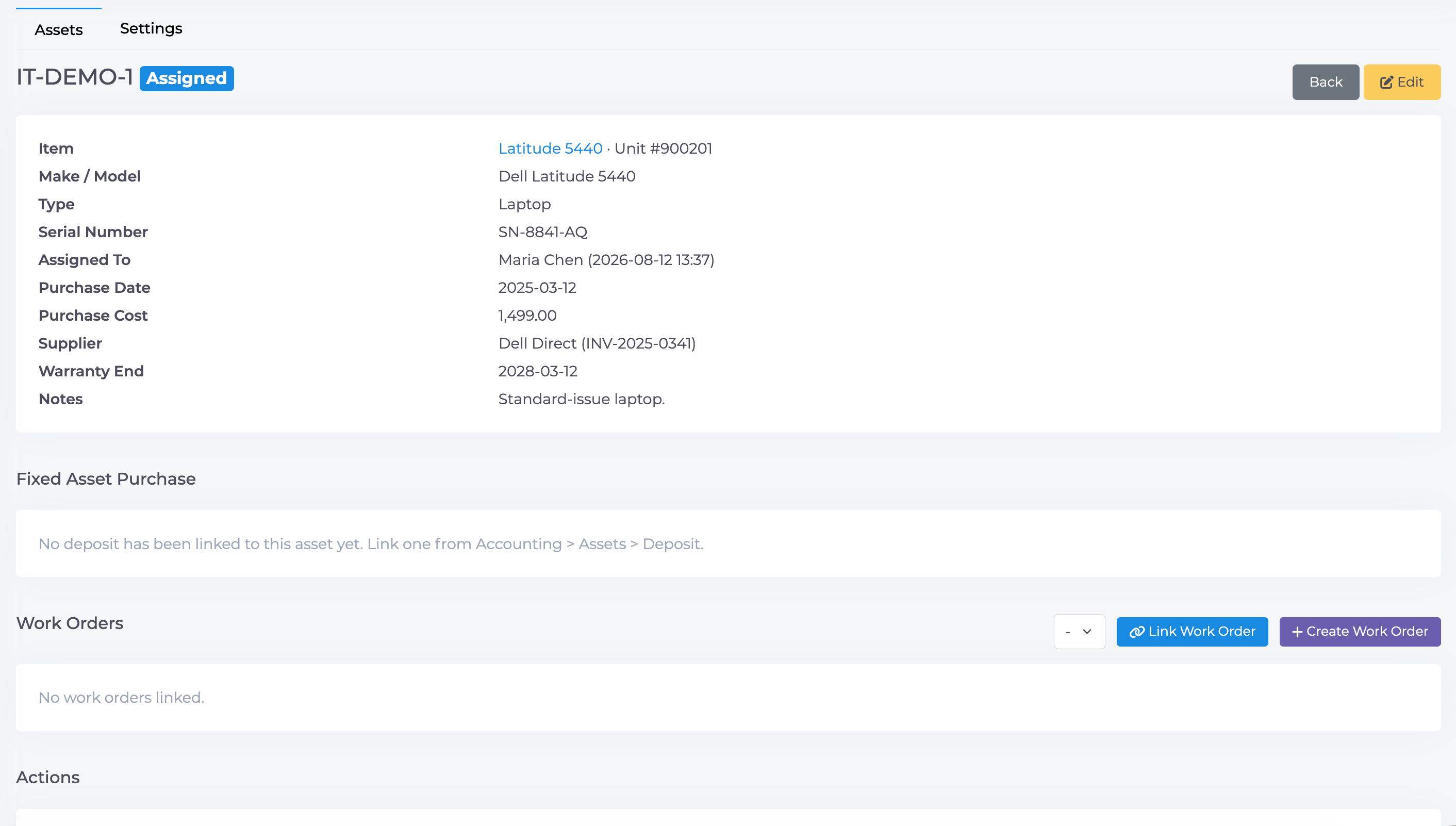Image resolution: width=1456 pixels, height=826 pixels.
Task: Click the warranty end date 2028-03-12
Action: (538, 371)
